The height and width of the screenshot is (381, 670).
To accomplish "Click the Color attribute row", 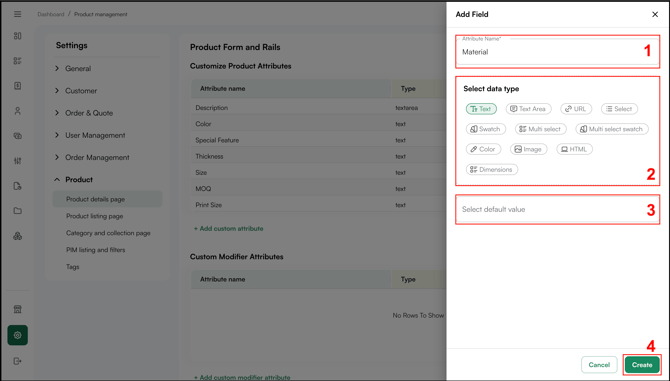I will pyautogui.click(x=318, y=124).
